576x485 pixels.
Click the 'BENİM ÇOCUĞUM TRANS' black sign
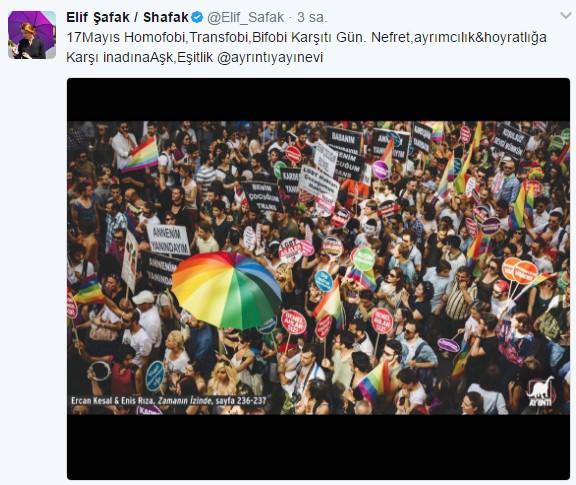coord(262,197)
